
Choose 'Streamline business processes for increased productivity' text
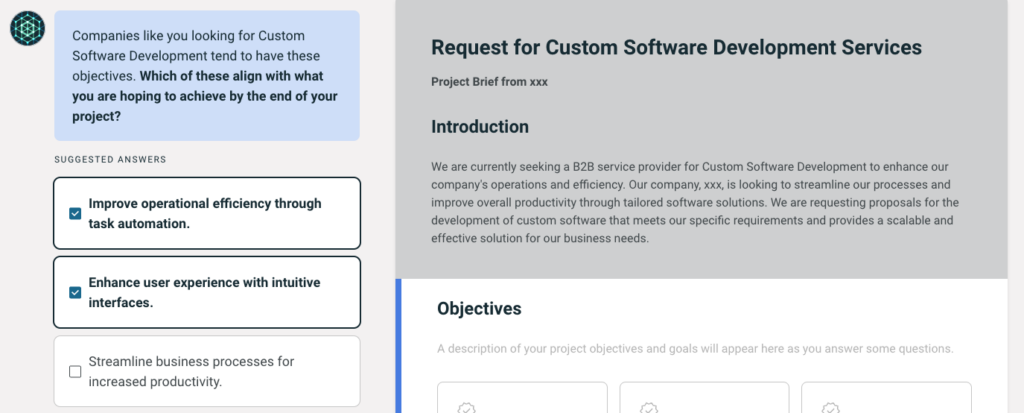[x=190, y=371]
